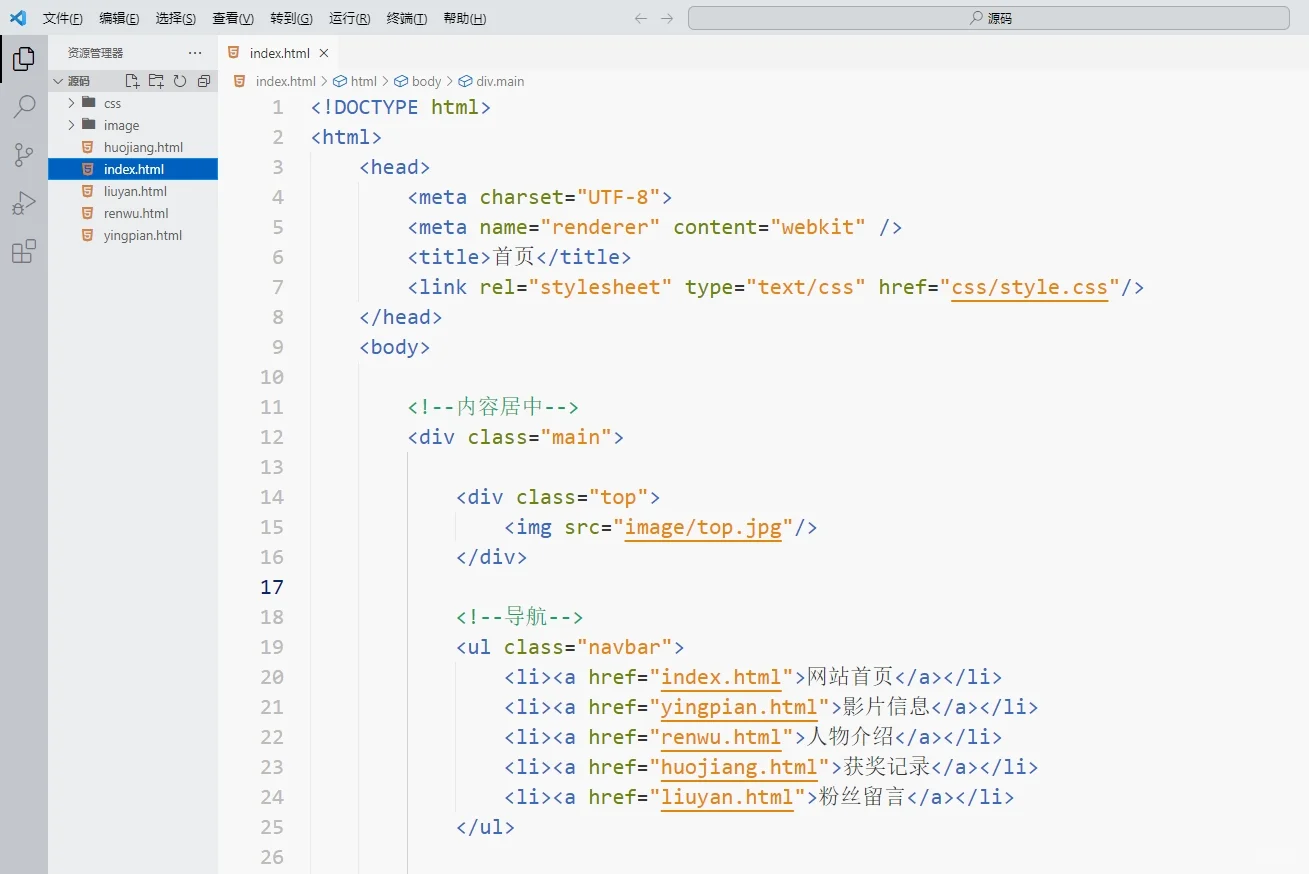Screen dimensions: 1309x874
Task: Expand the css folder
Action: pyautogui.click(x=69, y=102)
